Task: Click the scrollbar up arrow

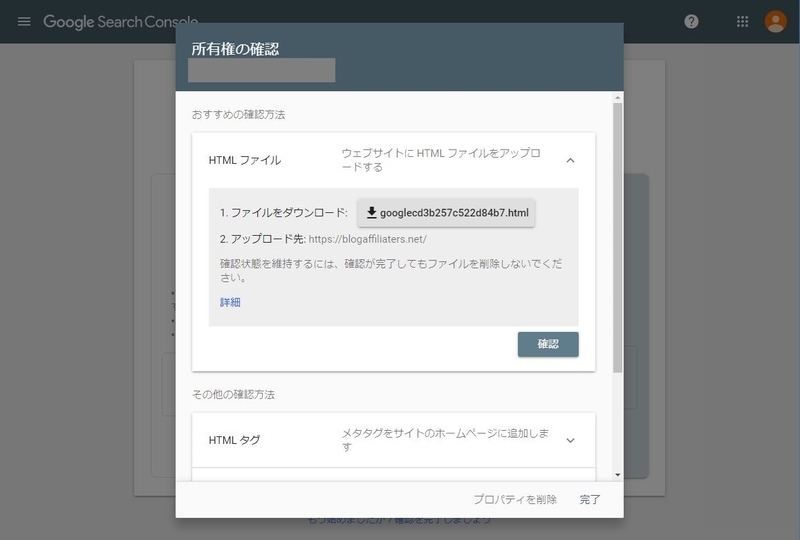Action: pos(618,97)
